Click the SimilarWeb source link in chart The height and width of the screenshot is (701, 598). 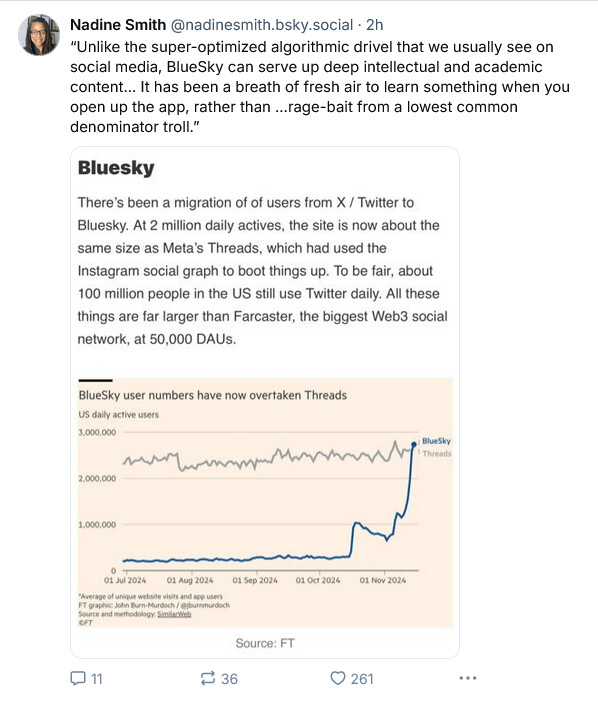[174, 614]
